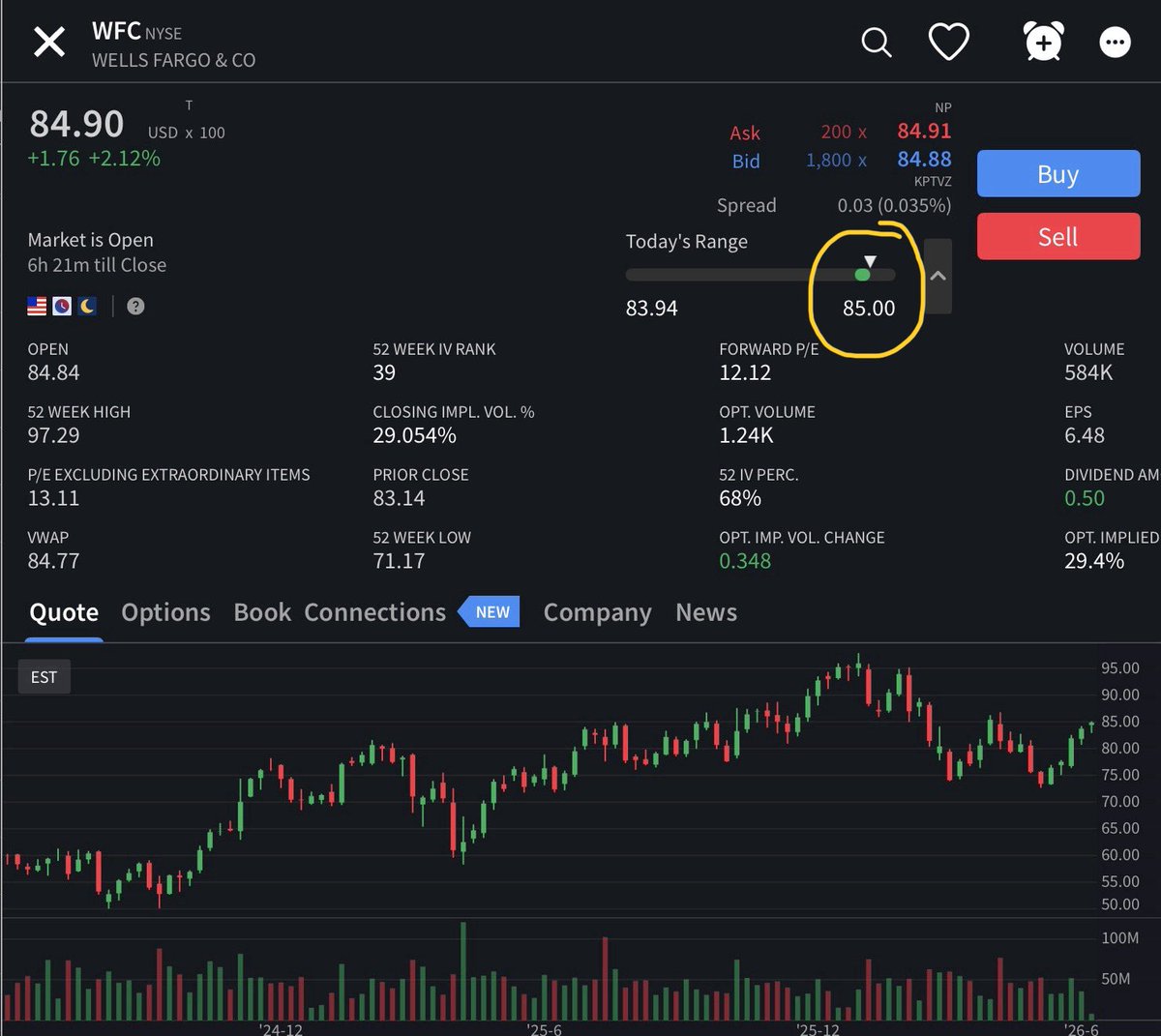Click the 95.00 price axis label

1120,668
